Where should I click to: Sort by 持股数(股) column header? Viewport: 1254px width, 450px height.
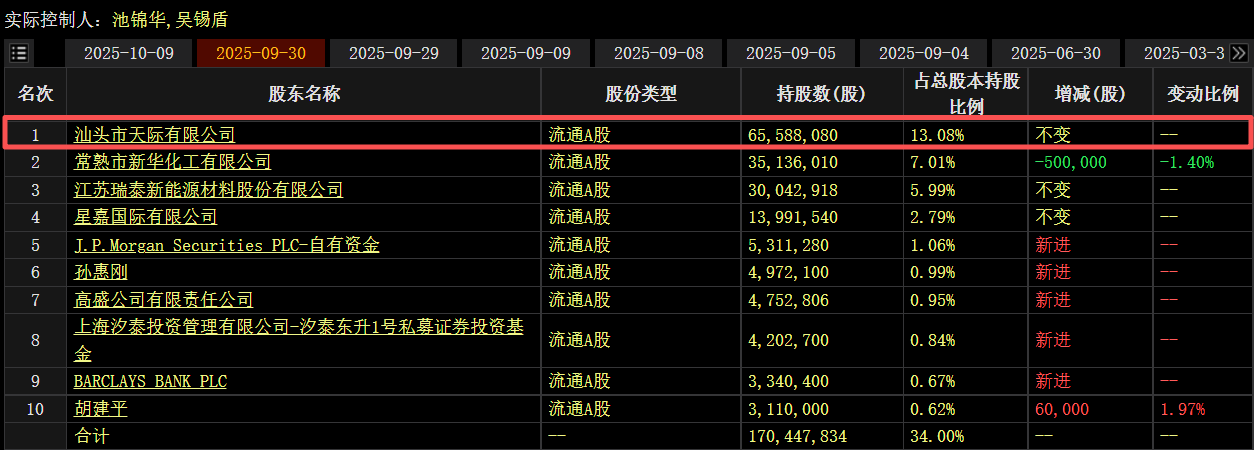[x=822, y=93]
